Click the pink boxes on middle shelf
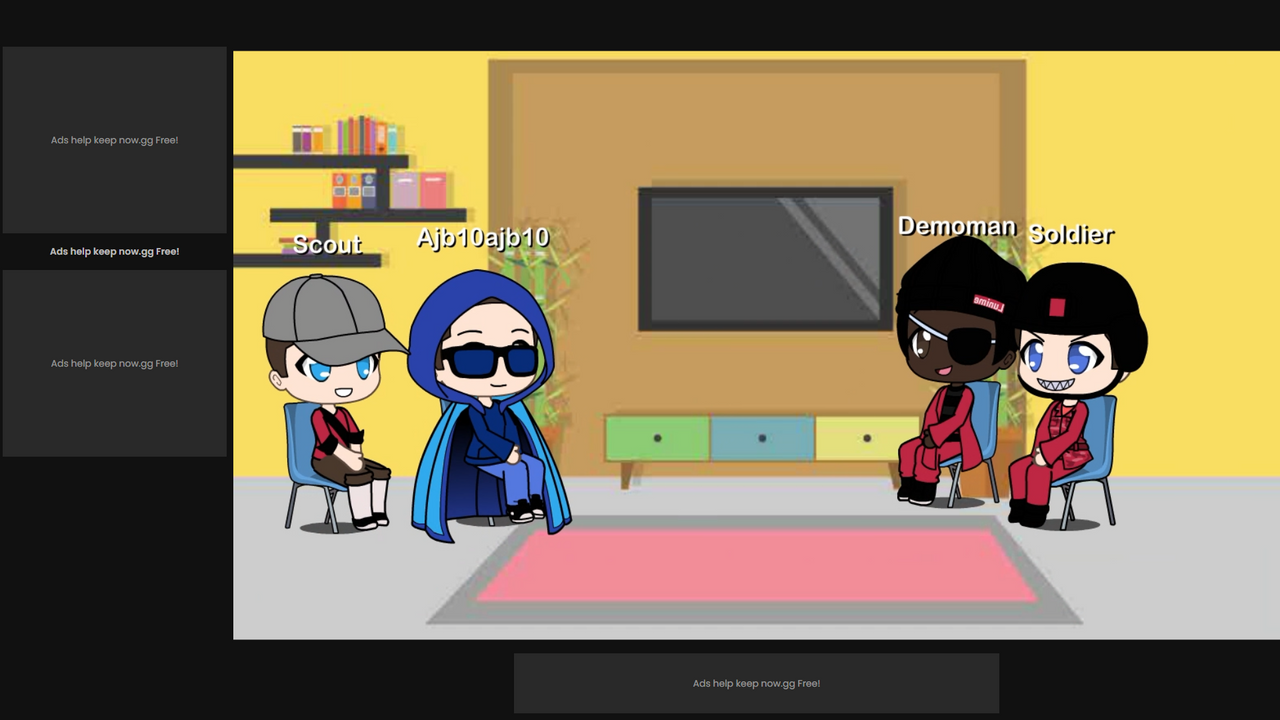Viewport: 1280px width, 720px height. (x=418, y=190)
